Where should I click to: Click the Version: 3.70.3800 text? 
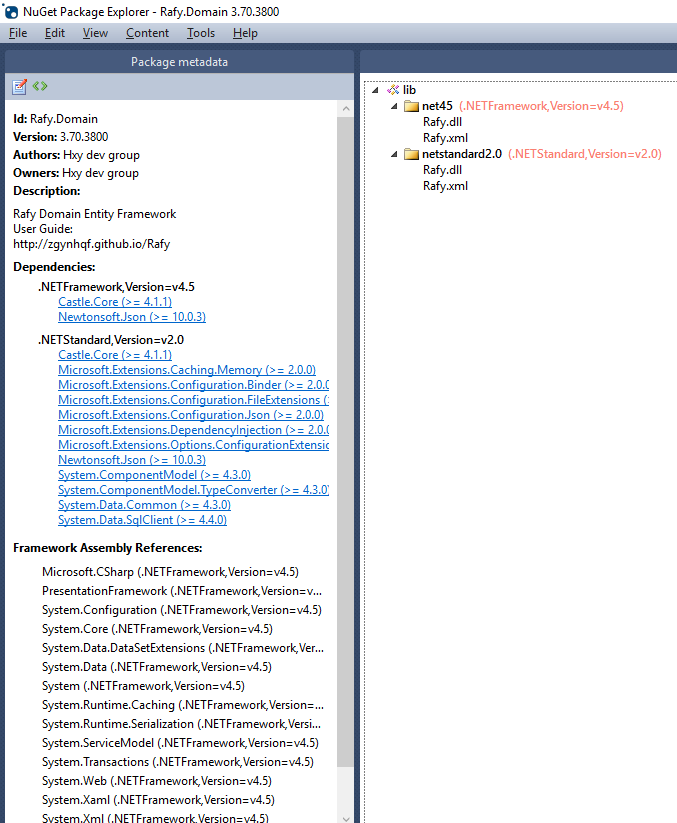point(61,137)
